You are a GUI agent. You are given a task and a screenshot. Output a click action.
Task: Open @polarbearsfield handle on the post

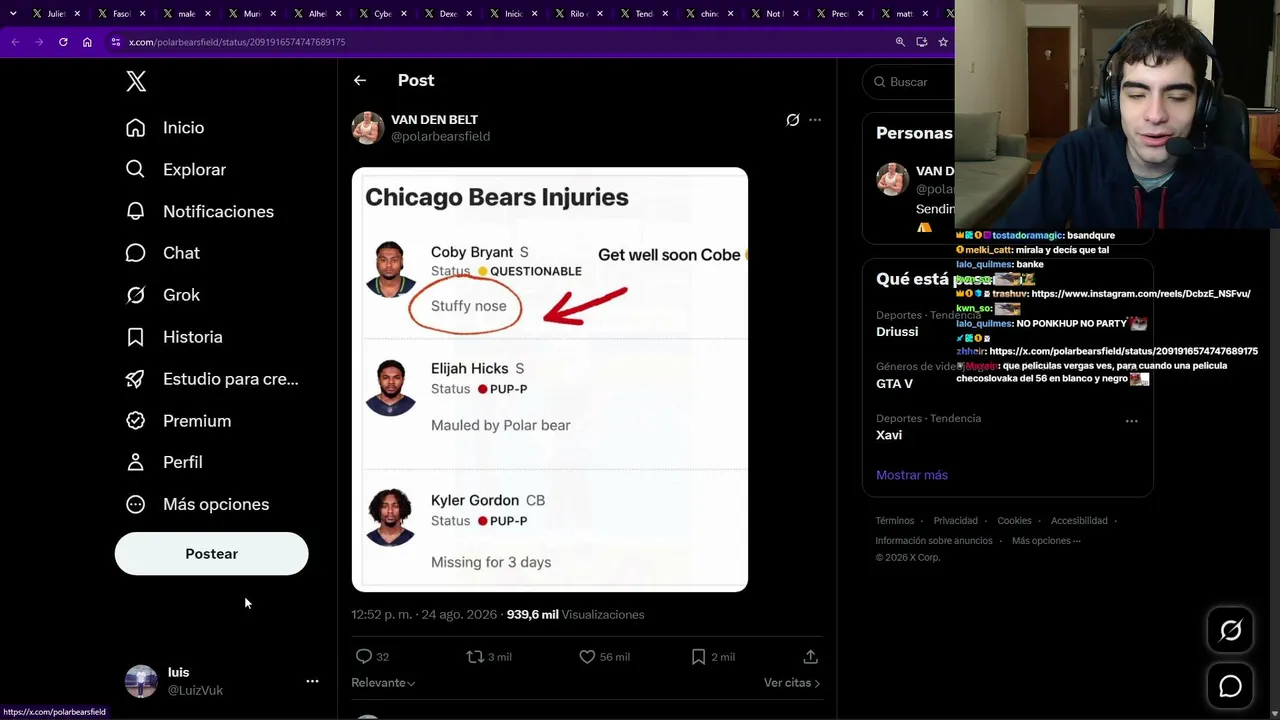tap(440, 137)
